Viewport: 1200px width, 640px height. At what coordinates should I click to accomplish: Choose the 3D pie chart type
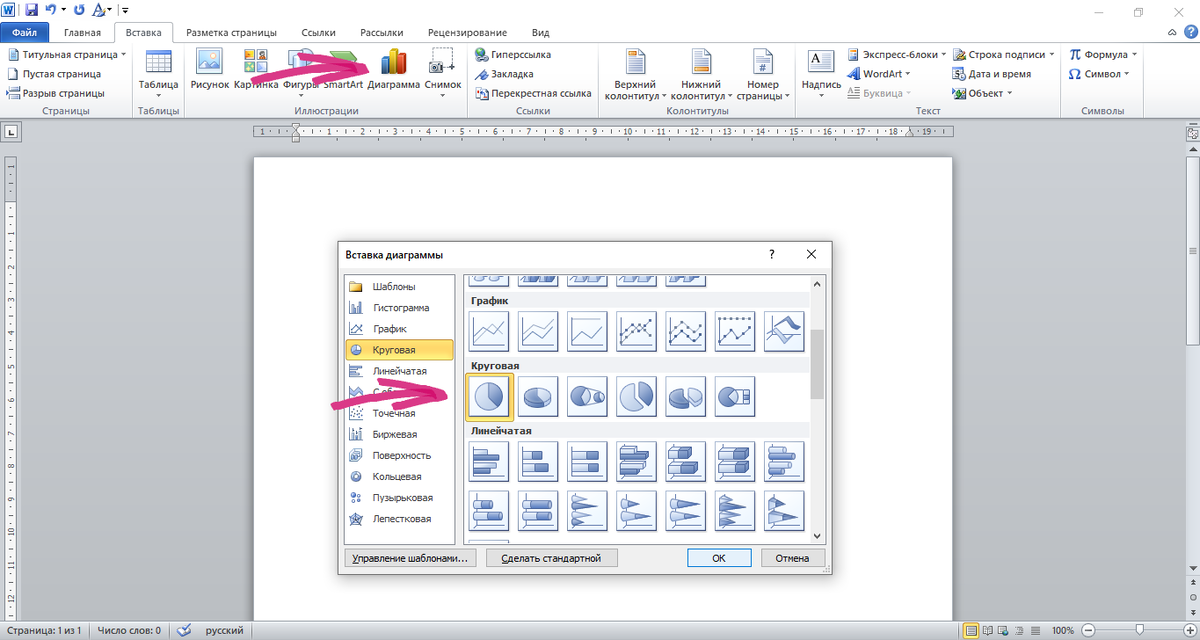538,396
